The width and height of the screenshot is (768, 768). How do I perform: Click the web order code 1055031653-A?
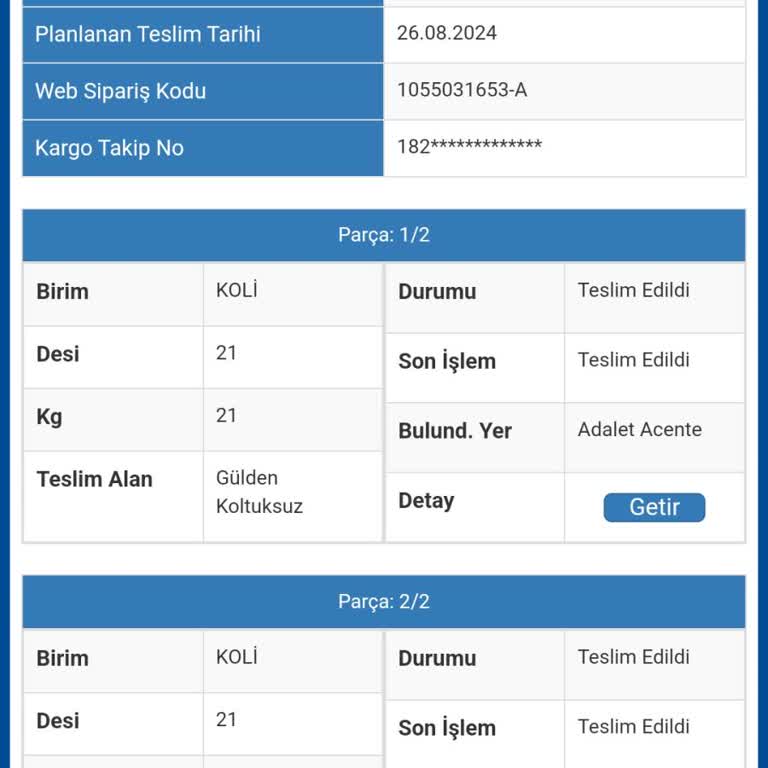462,90
